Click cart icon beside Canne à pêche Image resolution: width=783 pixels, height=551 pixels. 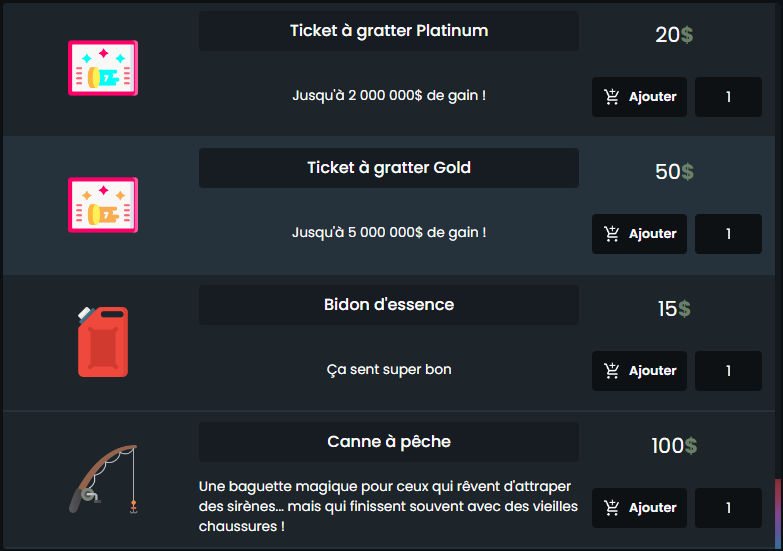click(612, 508)
